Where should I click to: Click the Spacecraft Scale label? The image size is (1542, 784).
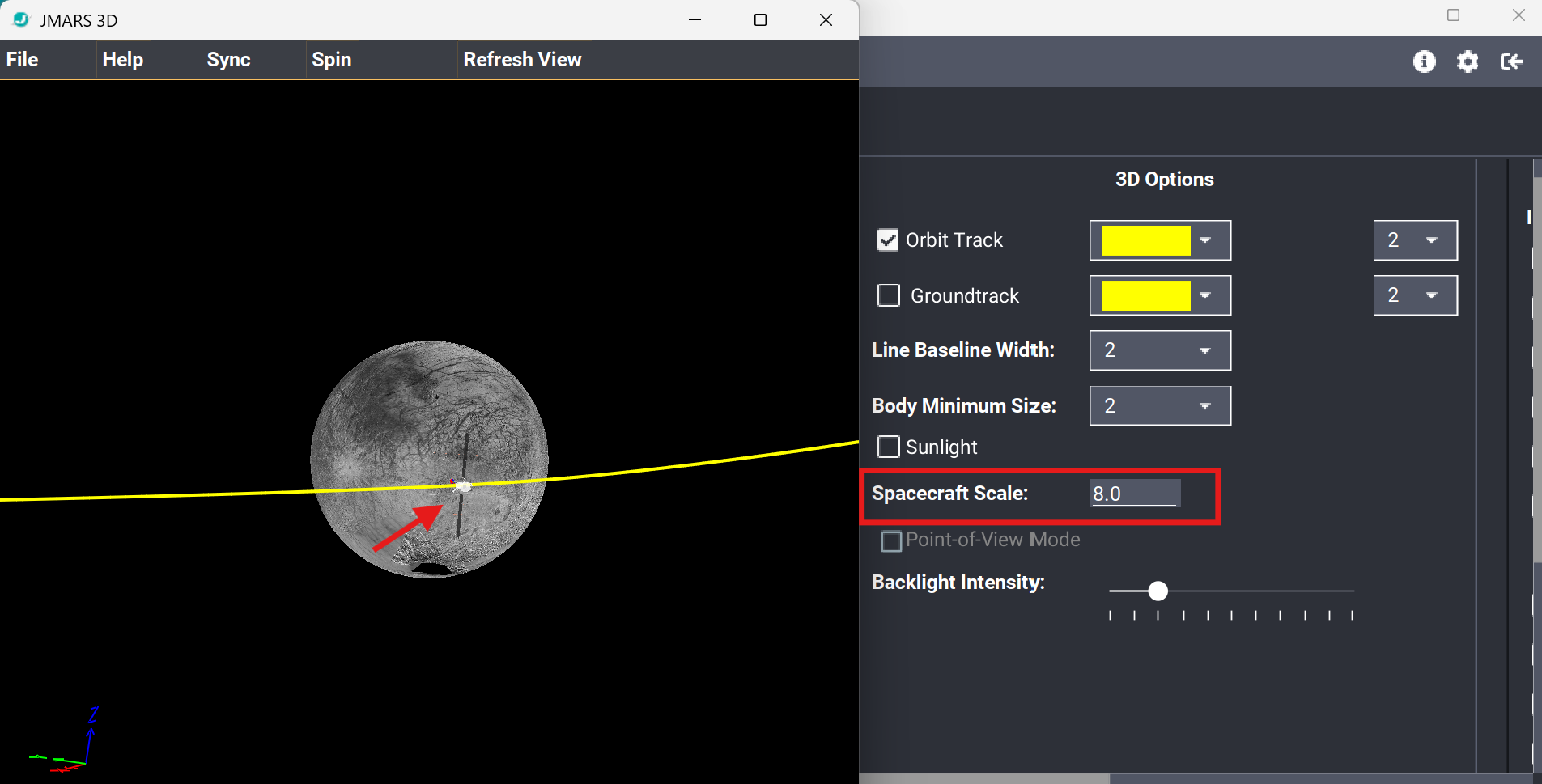pyautogui.click(x=949, y=494)
